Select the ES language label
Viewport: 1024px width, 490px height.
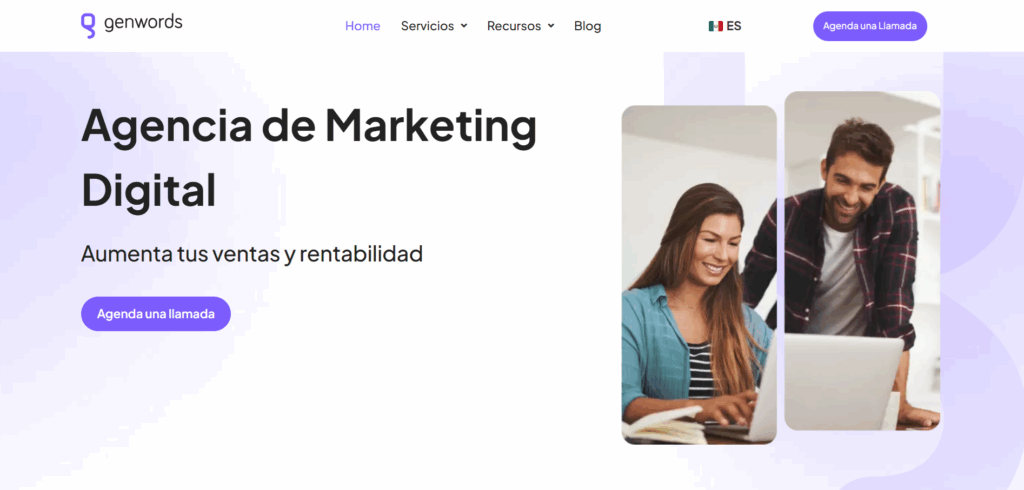point(733,26)
